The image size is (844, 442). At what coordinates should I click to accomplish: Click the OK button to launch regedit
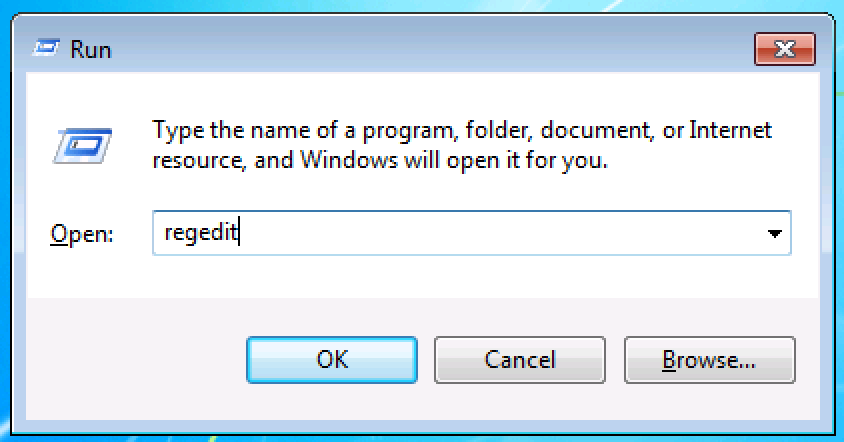[332, 360]
